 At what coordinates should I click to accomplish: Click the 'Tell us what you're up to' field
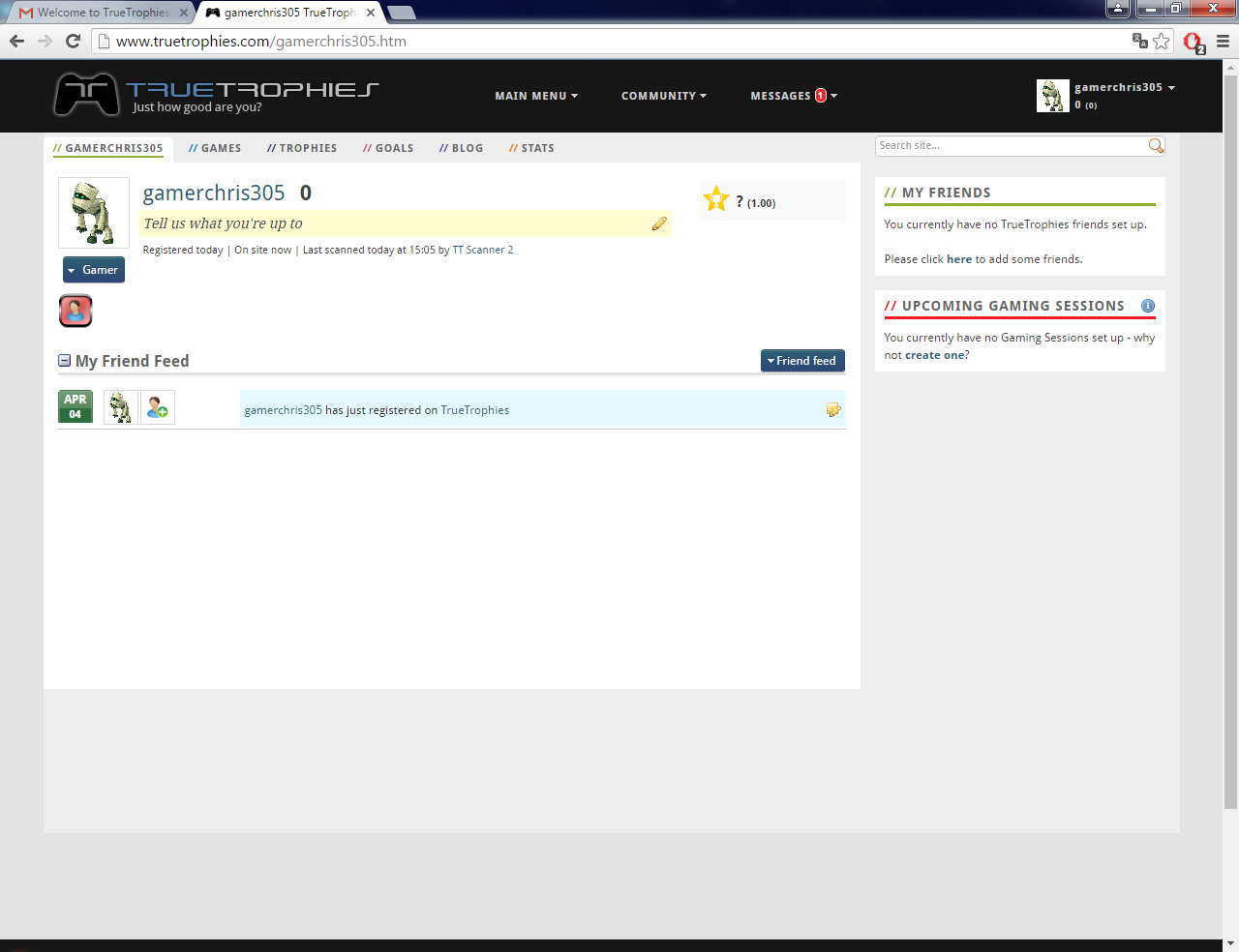[405, 223]
